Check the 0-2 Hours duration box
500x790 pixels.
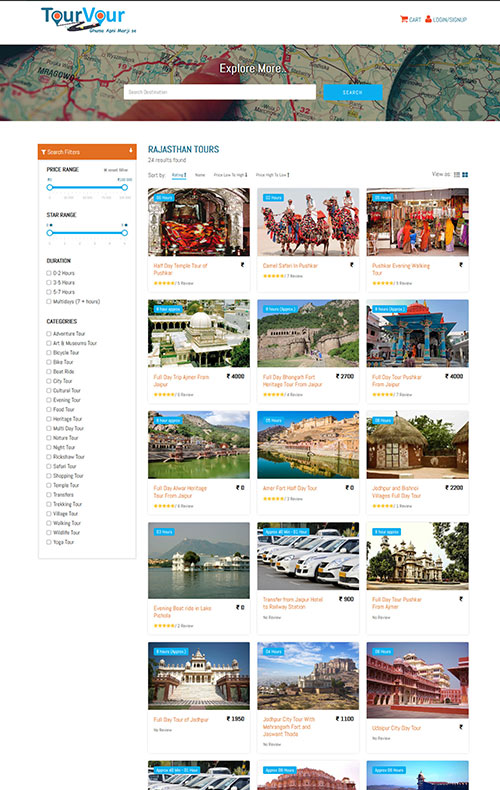[49, 273]
